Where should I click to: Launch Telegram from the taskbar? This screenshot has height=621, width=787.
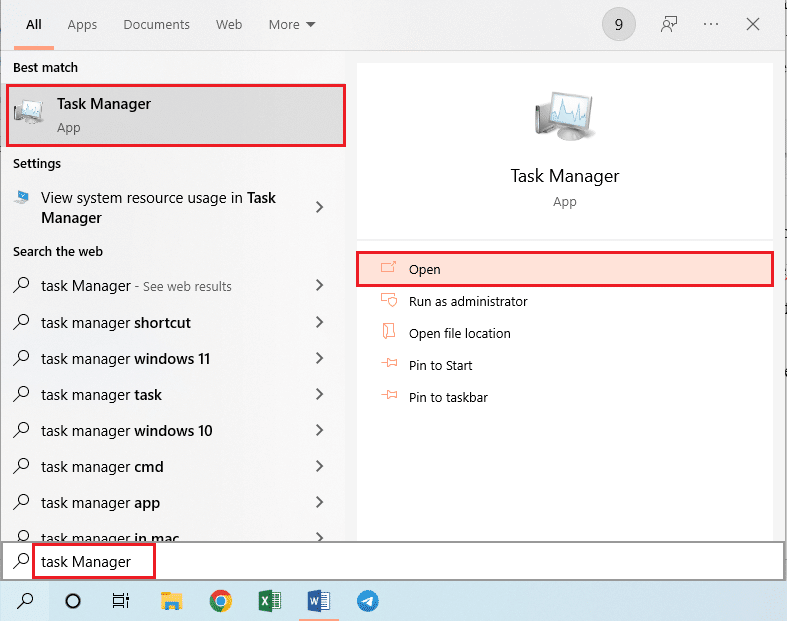pyautogui.click(x=368, y=601)
